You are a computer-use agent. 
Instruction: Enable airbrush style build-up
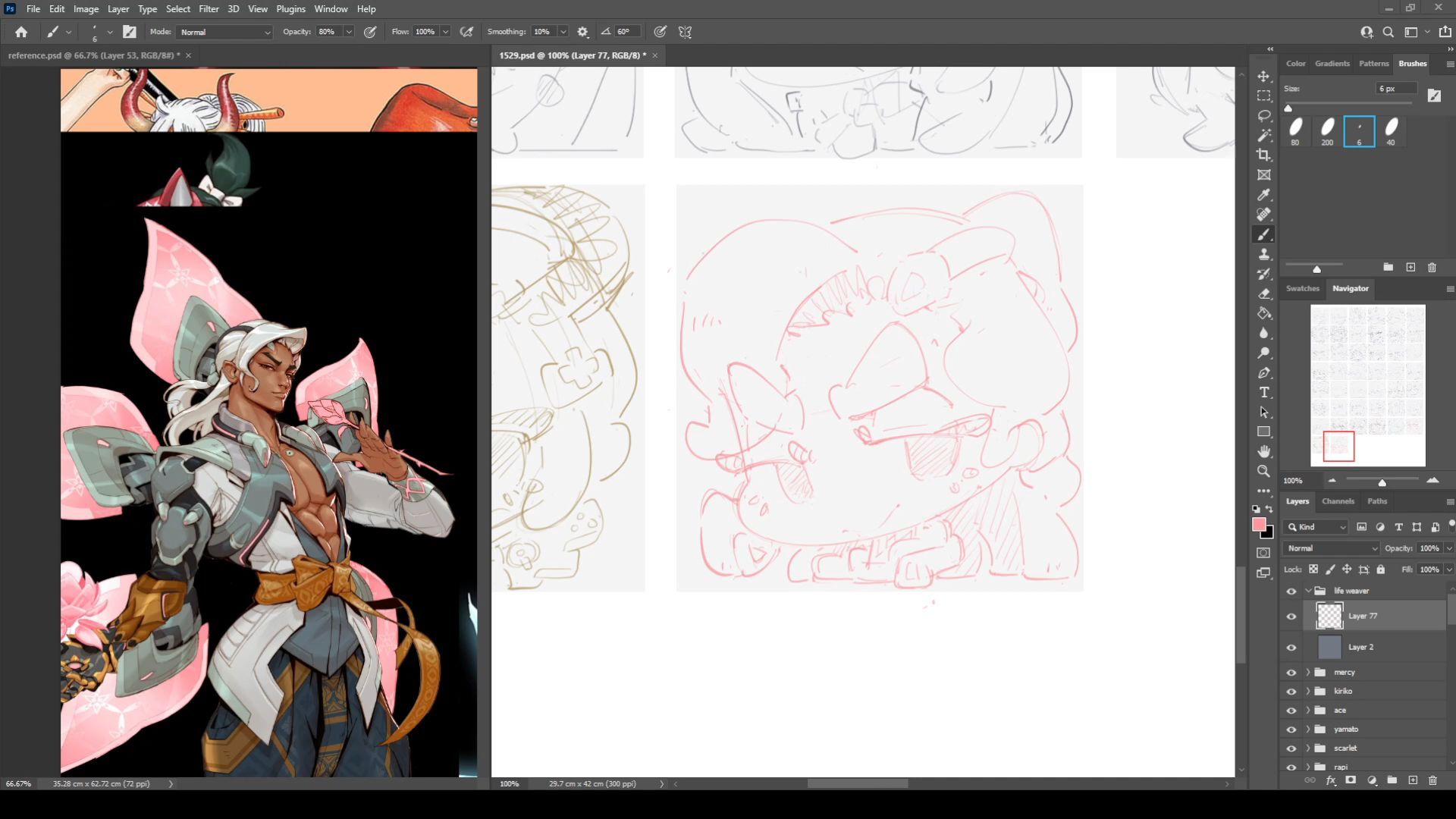point(467,32)
